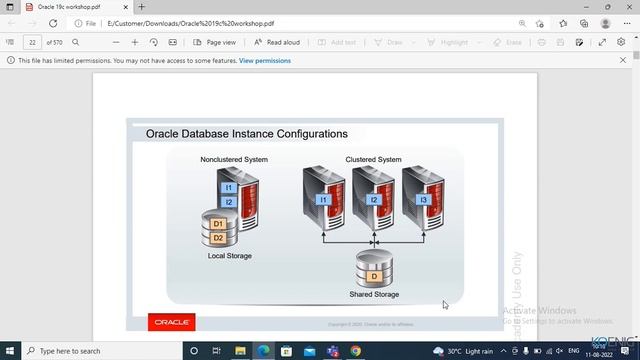This screenshot has height=360, width=640.
Task: Open Google Chrome from the taskbar
Action: (x=356, y=351)
